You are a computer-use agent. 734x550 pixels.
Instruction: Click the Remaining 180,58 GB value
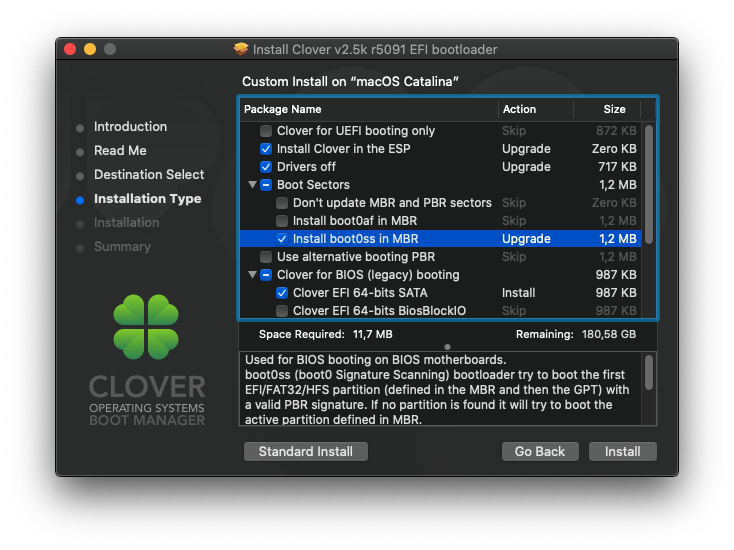click(x=609, y=334)
